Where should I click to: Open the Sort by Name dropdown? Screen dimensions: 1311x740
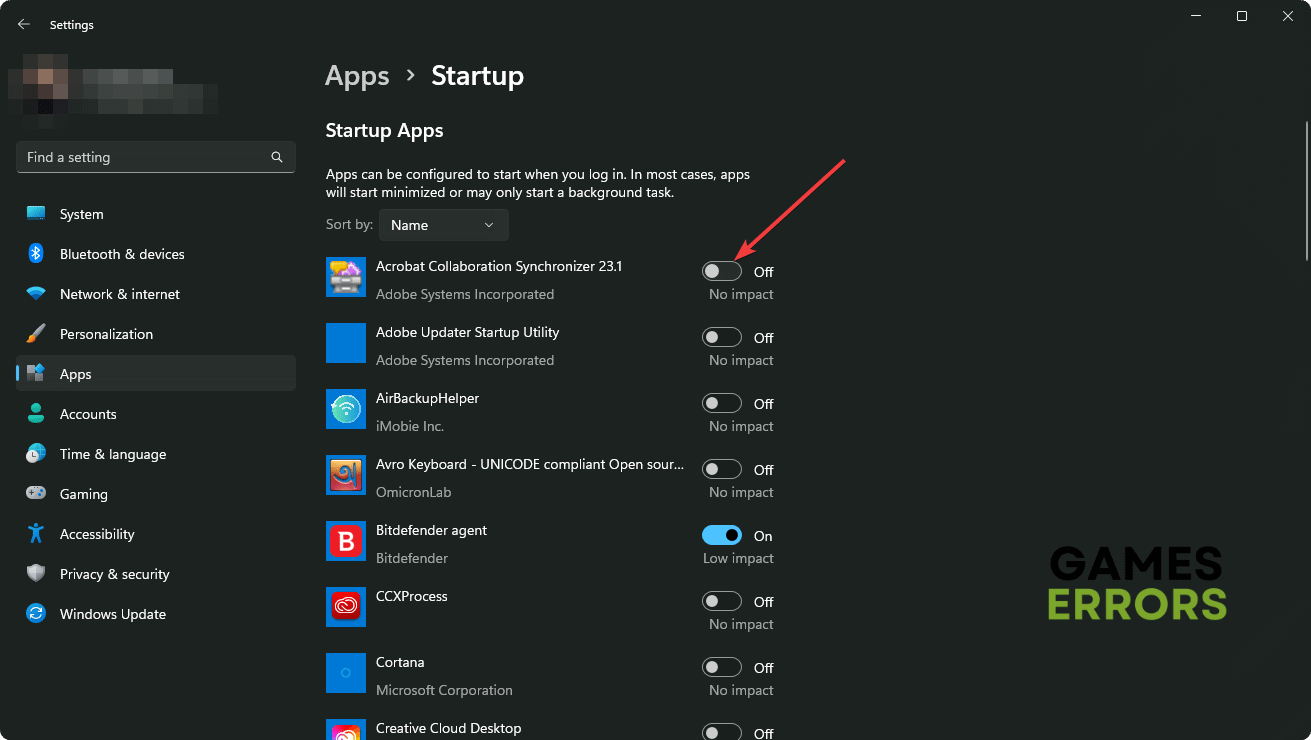[x=443, y=225]
